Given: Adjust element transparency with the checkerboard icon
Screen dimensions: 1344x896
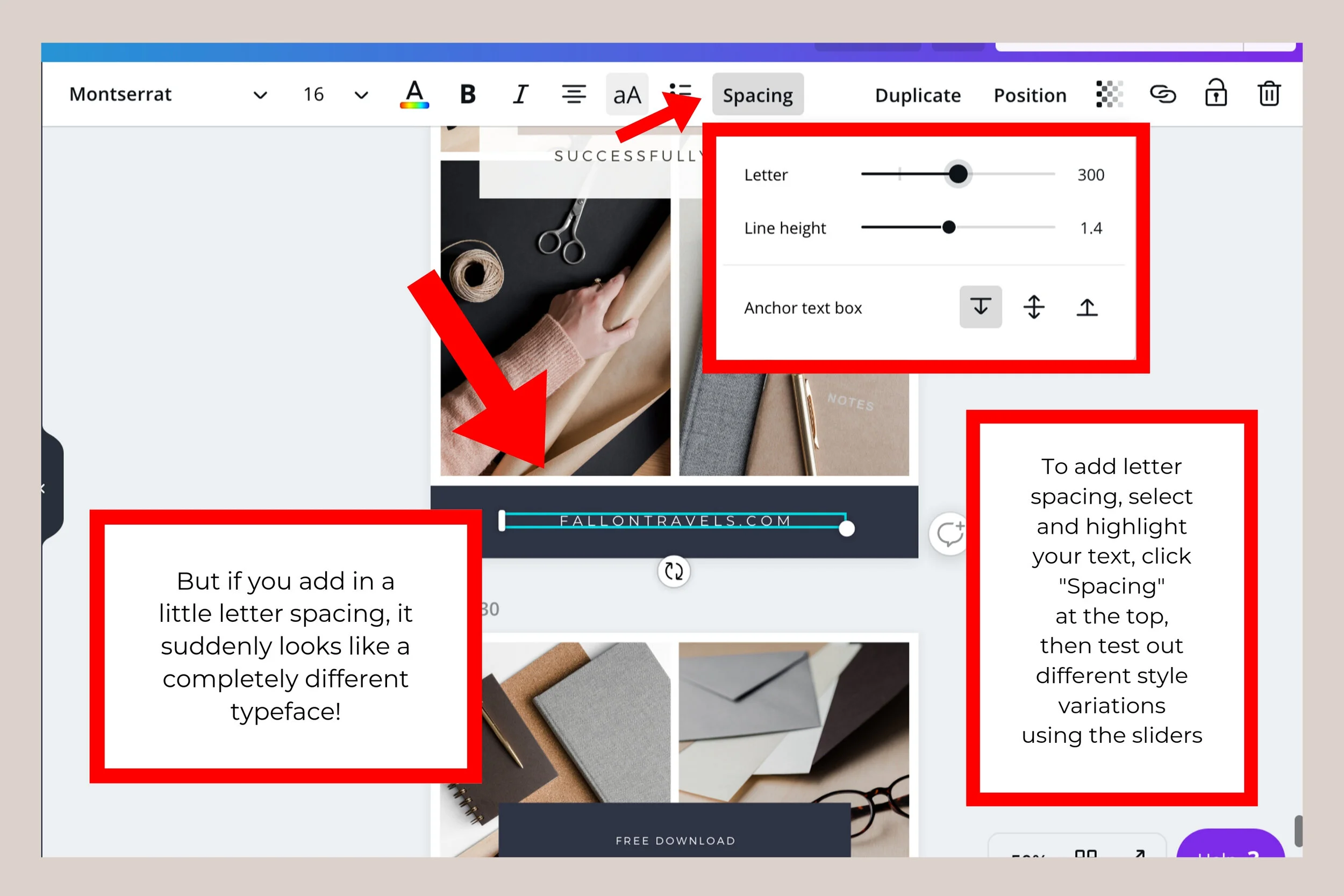Looking at the screenshot, I should [1109, 94].
